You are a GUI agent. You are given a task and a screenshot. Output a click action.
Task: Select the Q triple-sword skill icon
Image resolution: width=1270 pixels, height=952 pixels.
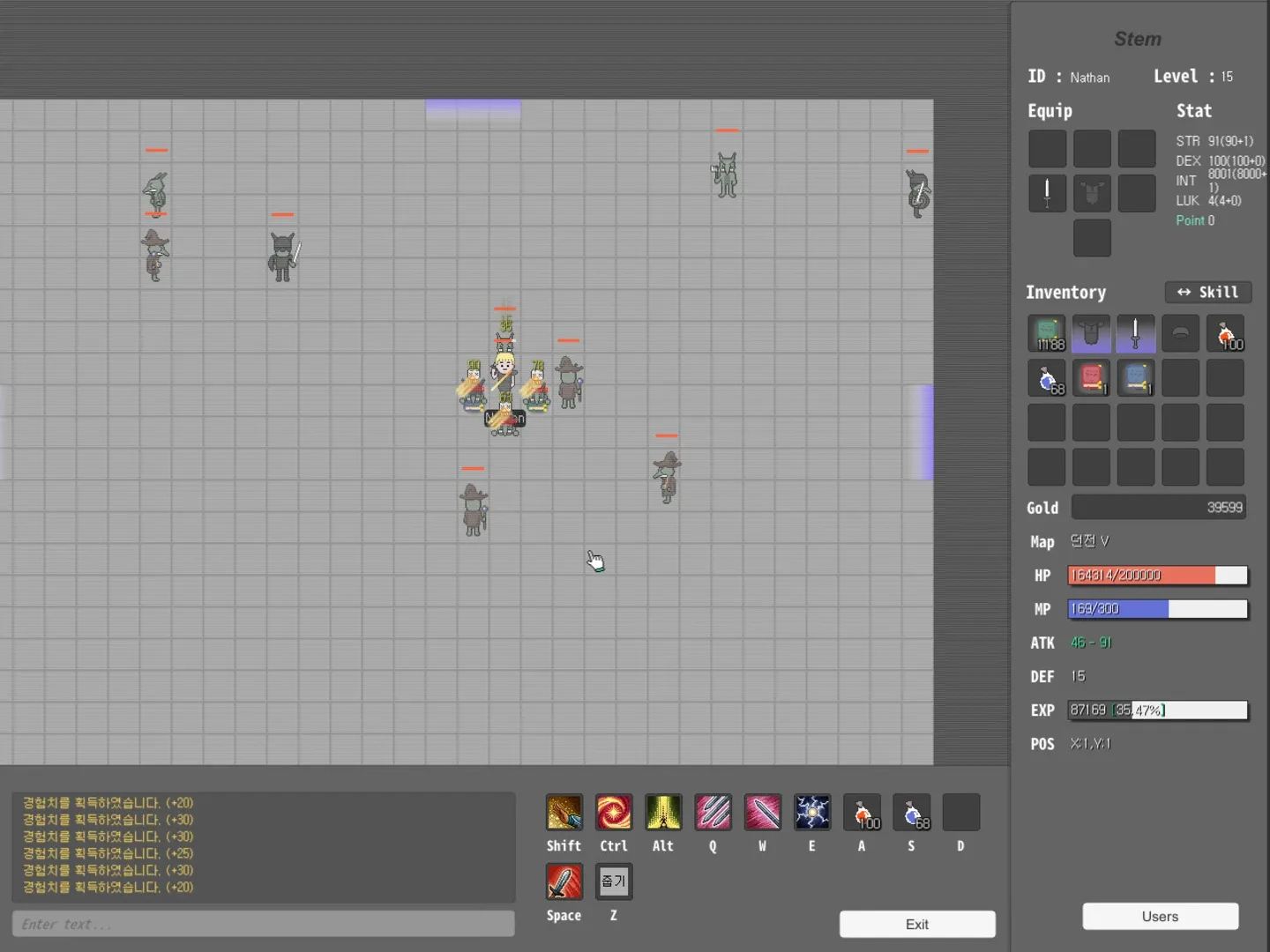[713, 813]
